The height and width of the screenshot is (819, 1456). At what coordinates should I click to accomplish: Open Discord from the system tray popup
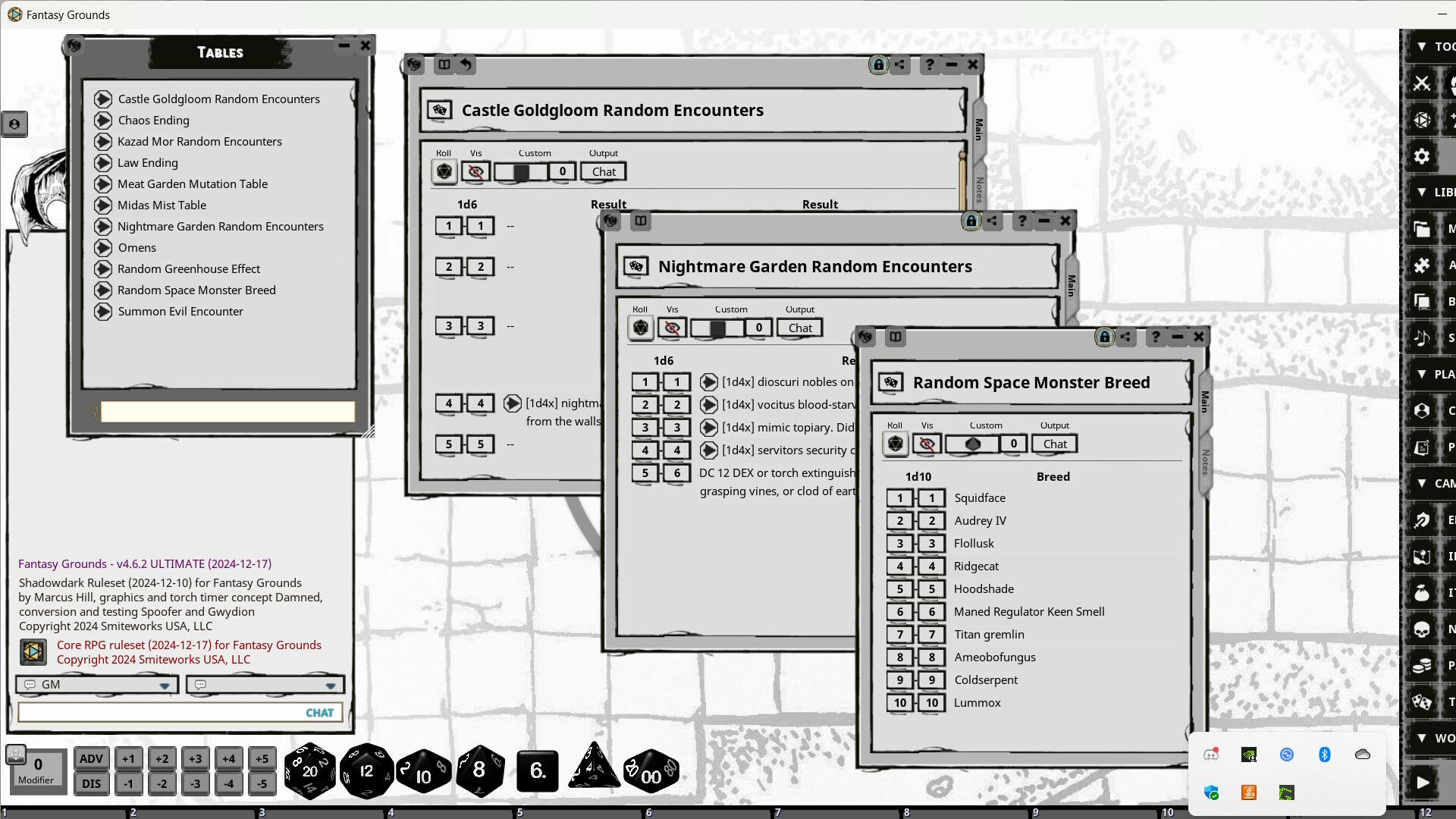point(1211,755)
